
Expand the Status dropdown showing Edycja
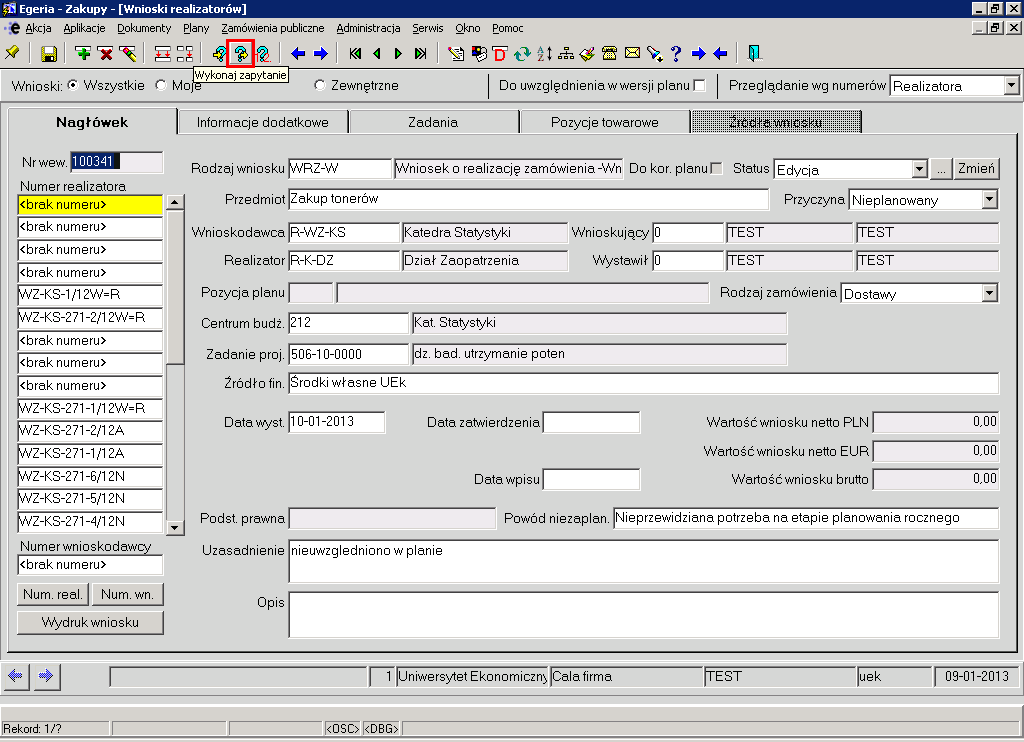click(920, 169)
